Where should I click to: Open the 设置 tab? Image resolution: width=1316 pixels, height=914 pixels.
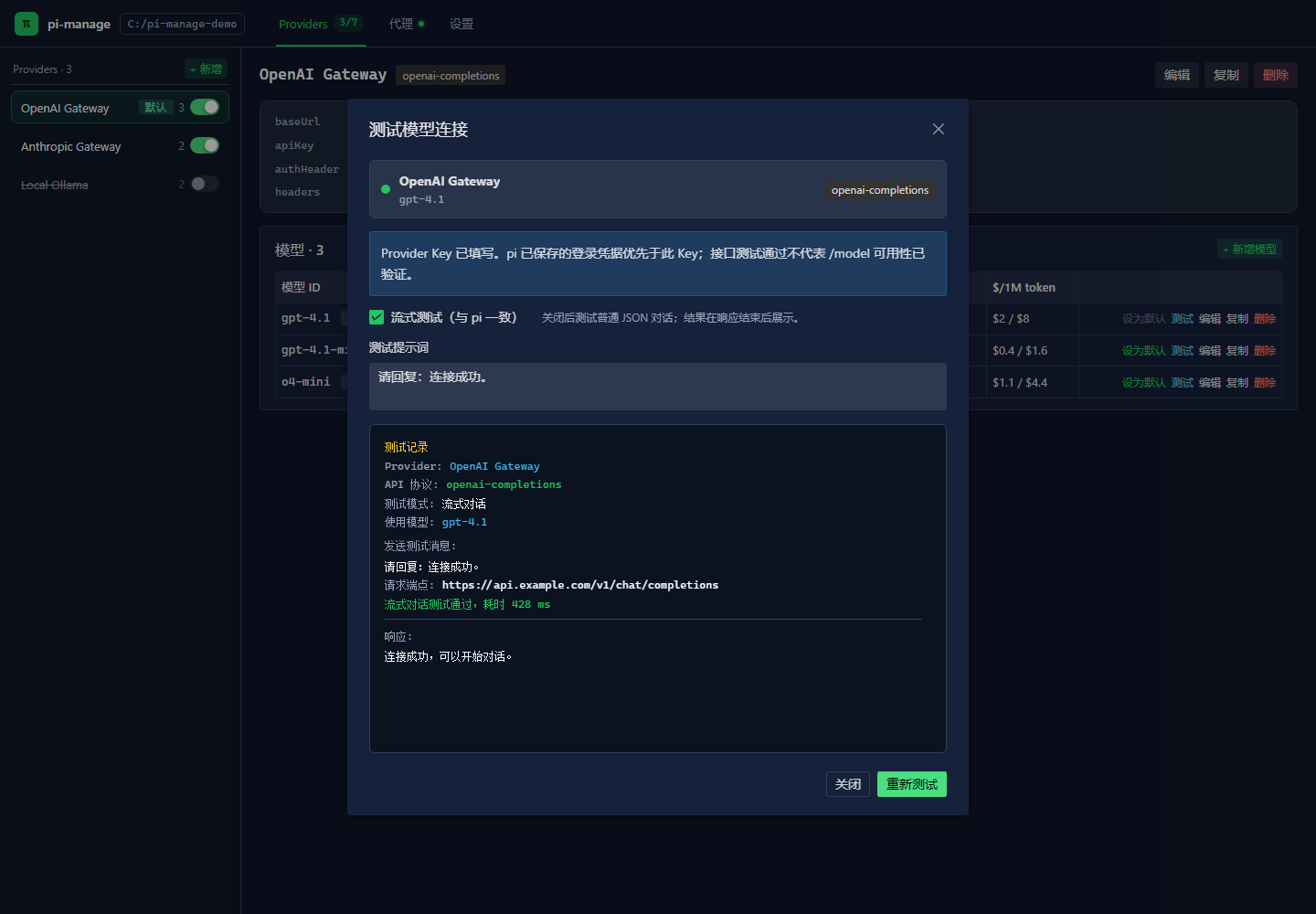coord(462,24)
